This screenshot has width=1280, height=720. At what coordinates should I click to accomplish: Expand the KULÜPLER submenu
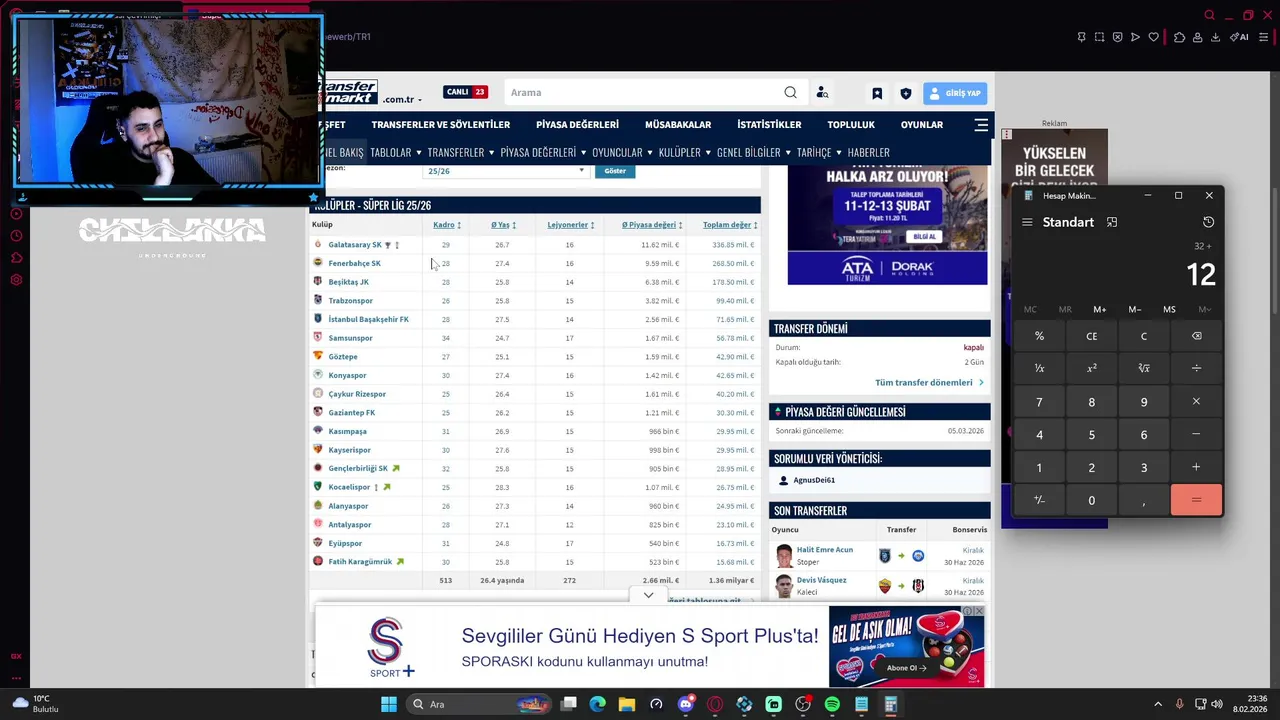(x=708, y=153)
